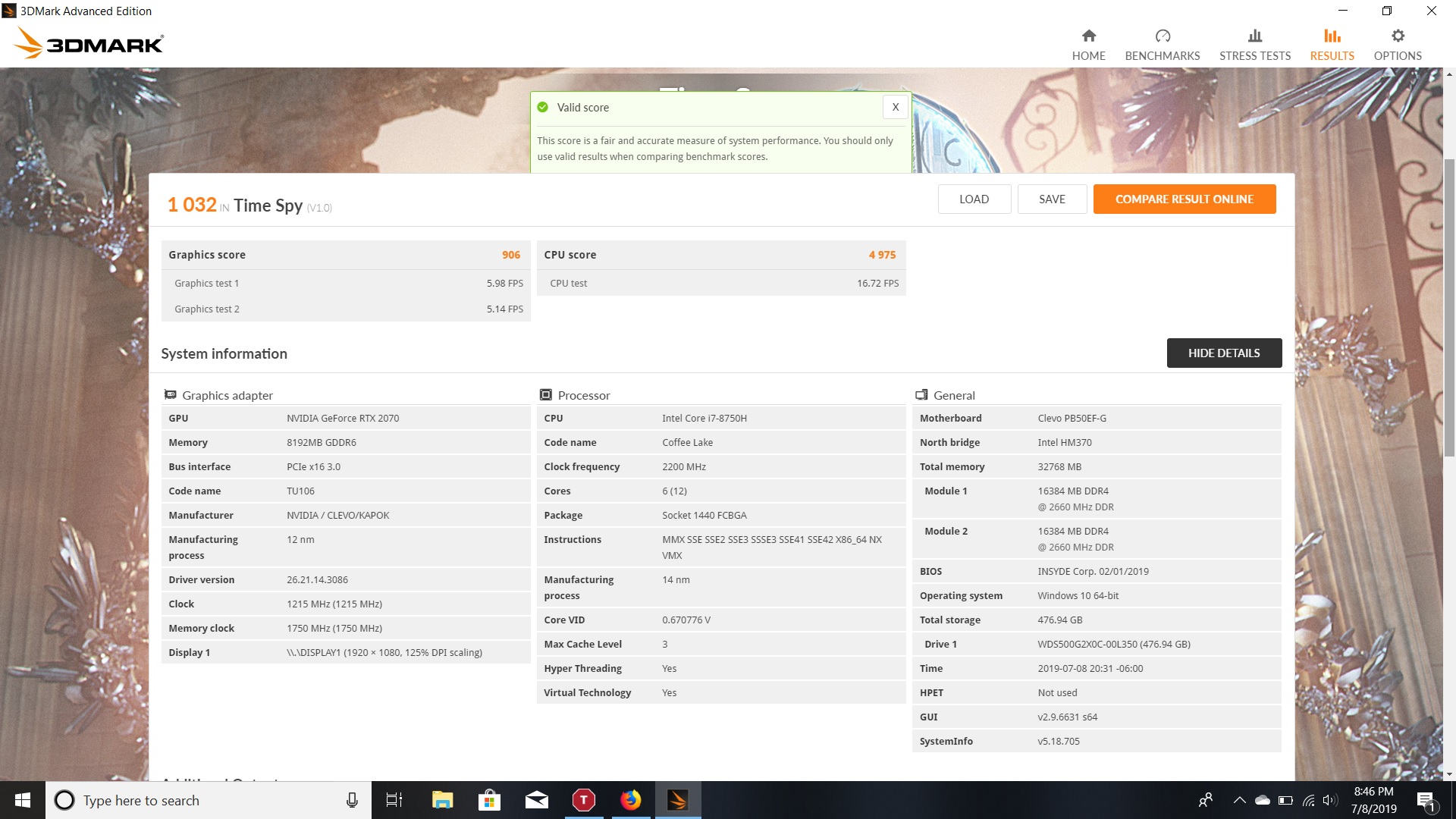Click the vertical scrollbar thumb
Screen dimensions: 1456x819
[1449, 306]
